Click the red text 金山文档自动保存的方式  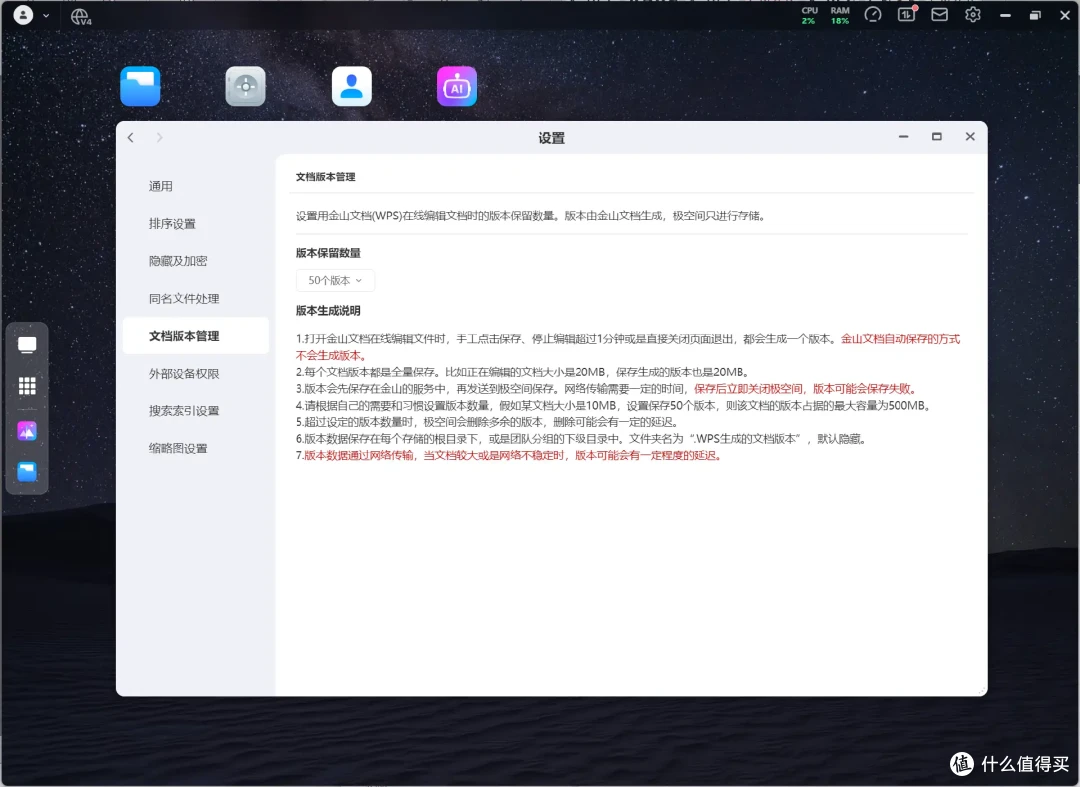click(x=900, y=339)
